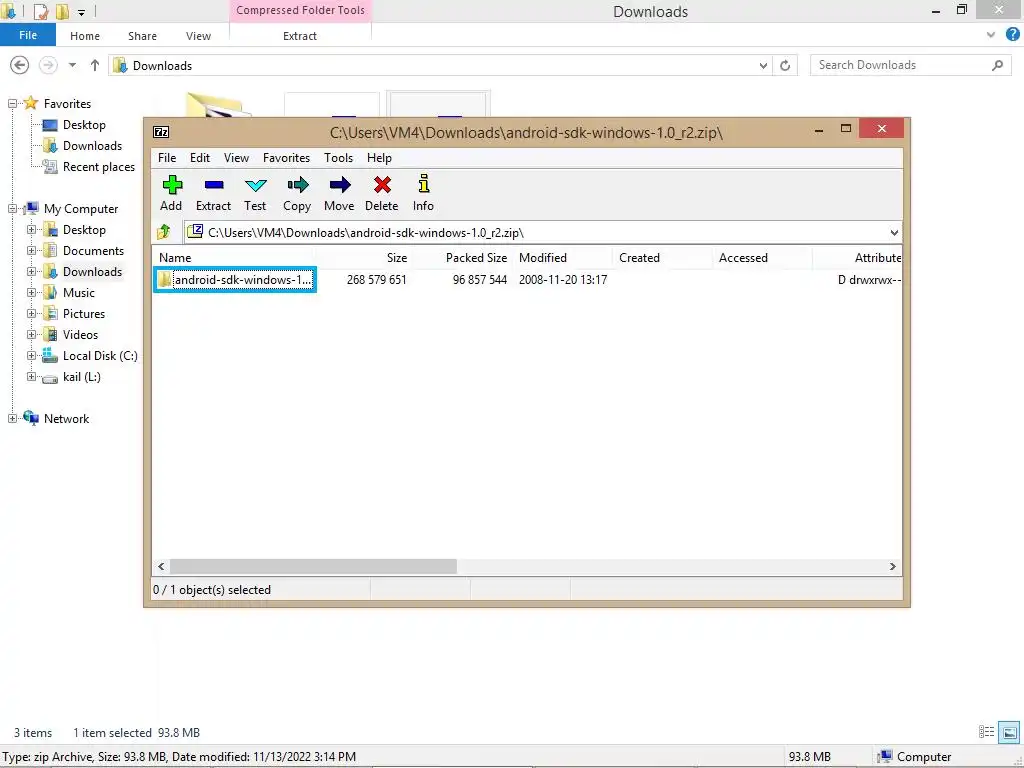Viewport: 1024px width, 768px height.
Task: Click Explorer's Up one level arrow
Action: 95,65
